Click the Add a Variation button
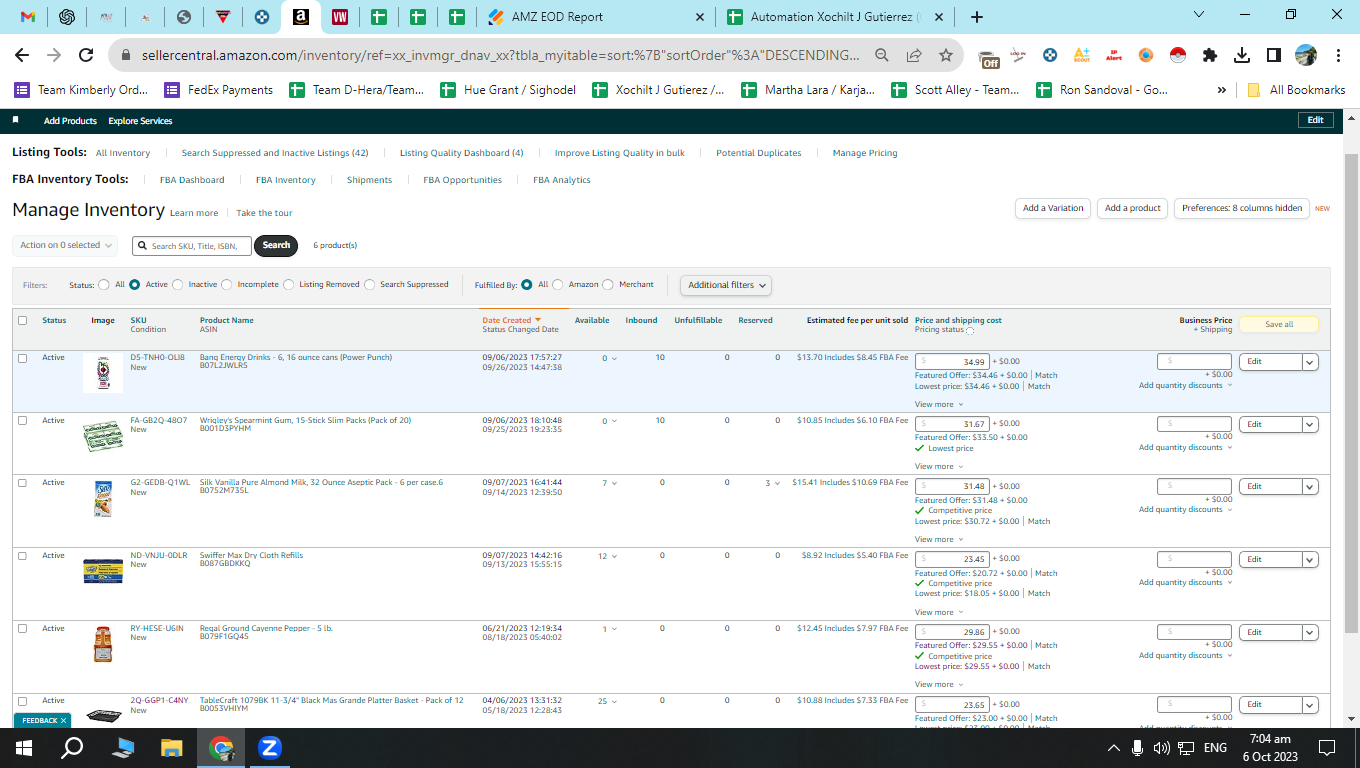 (1053, 208)
